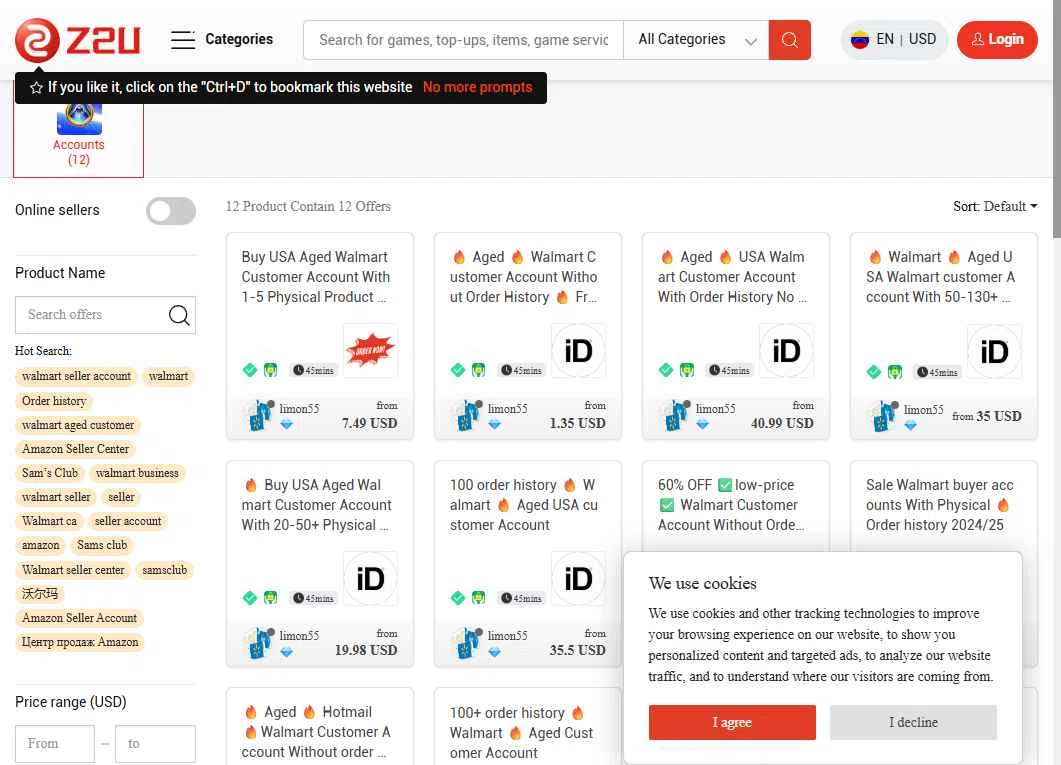Click green verified diamond on 7.49 USD offer
Screen dimensions: 1061x765
(x=250, y=370)
